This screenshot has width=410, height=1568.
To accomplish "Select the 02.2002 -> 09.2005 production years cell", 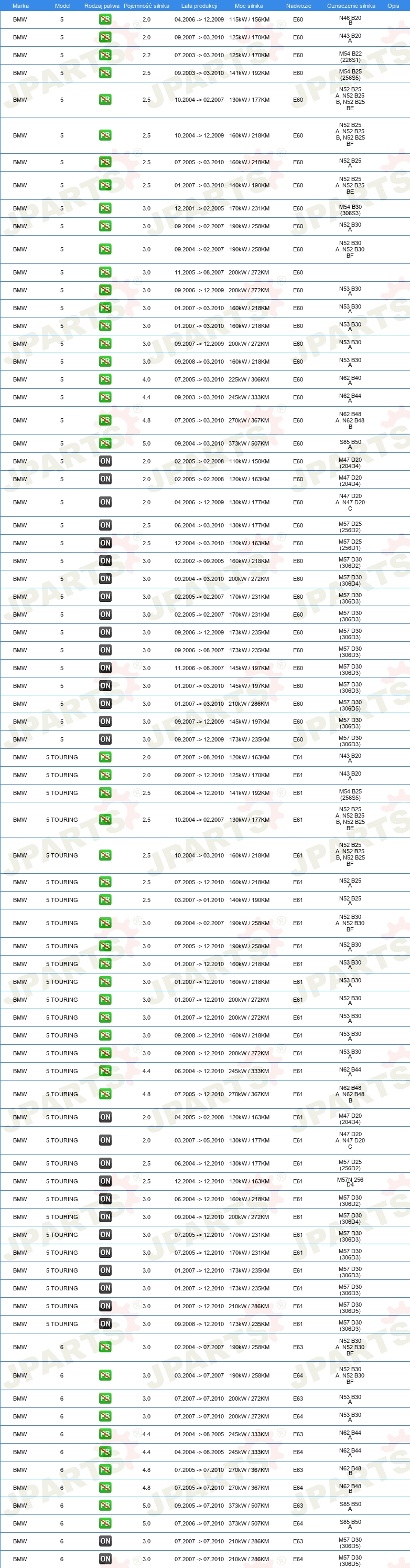I will (x=199, y=560).
